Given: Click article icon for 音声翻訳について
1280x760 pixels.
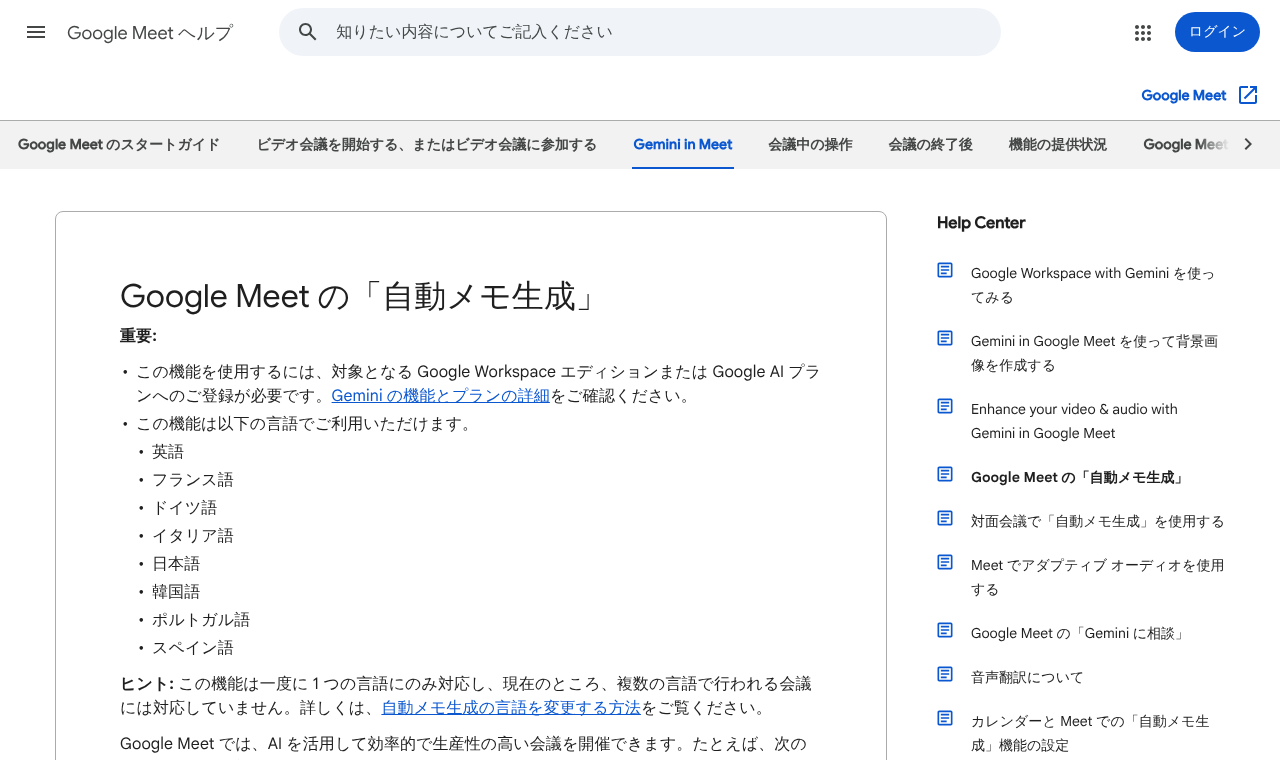Looking at the screenshot, I should click(x=945, y=674).
